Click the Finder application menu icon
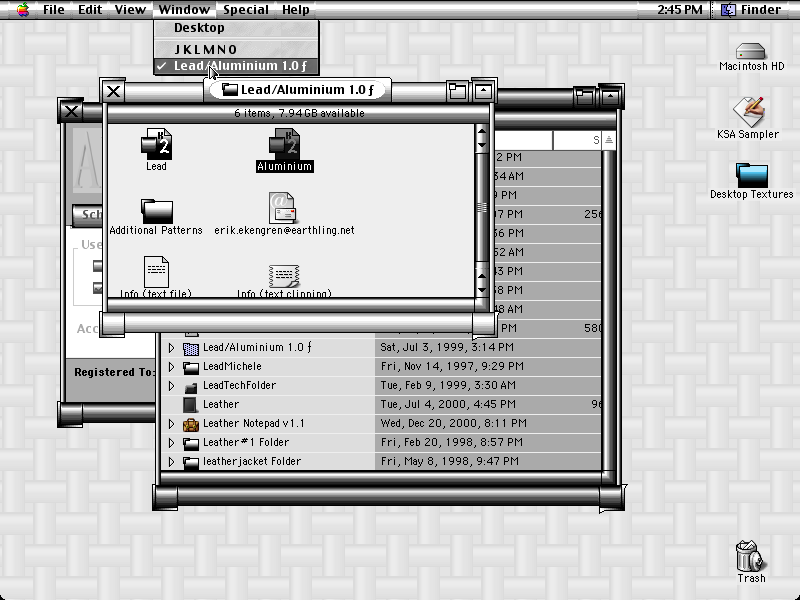Viewport: 800px width, 600px height. (728, 10)
